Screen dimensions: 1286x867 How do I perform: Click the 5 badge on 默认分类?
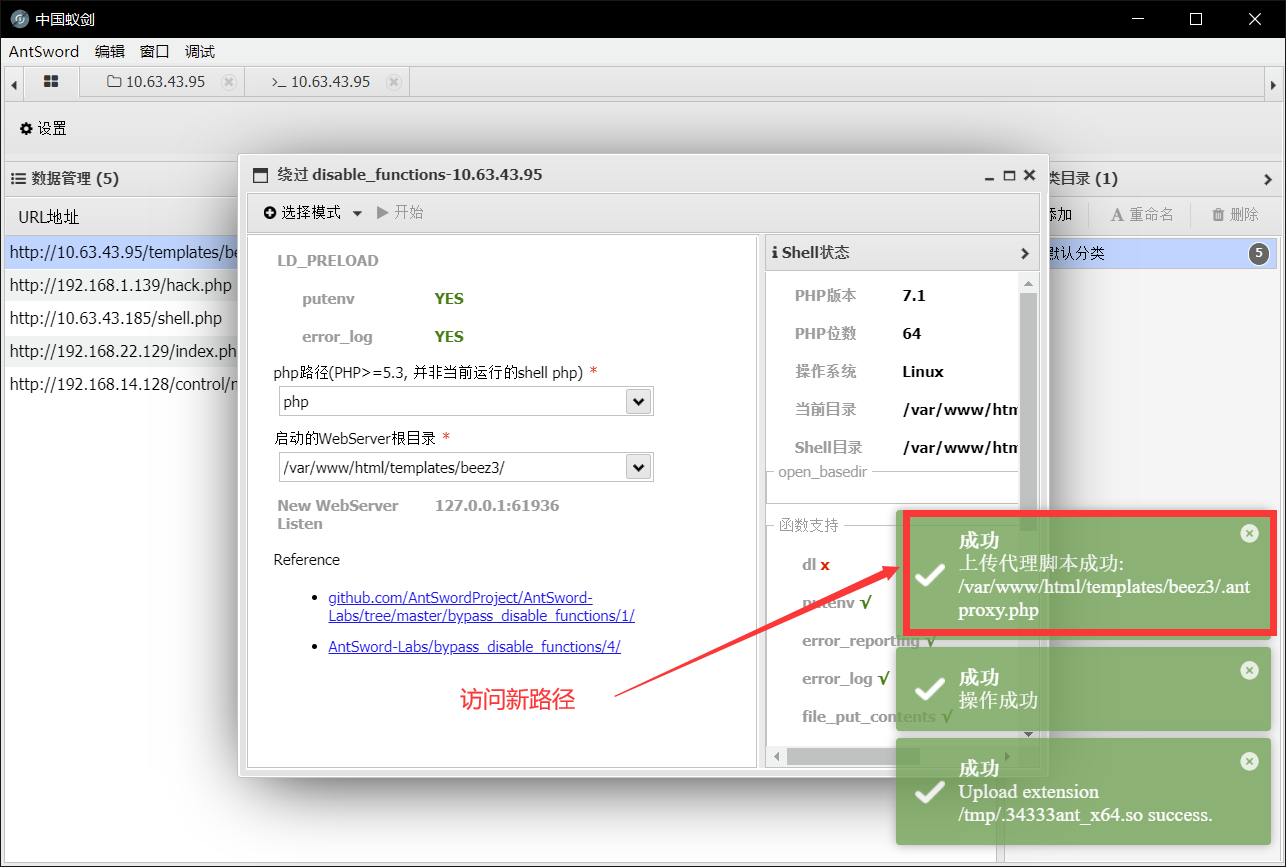(x=1259, y=253)
